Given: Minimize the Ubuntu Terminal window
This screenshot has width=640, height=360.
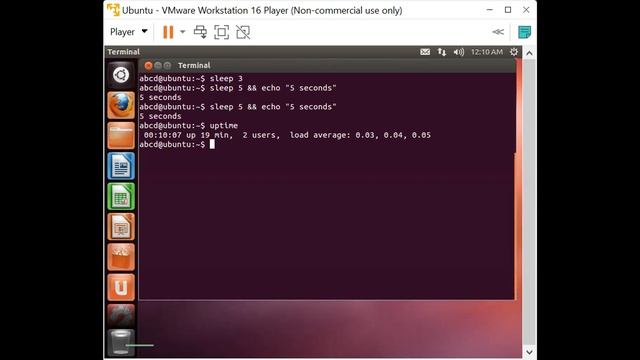Looking at the screenshot, I should 158,65.
